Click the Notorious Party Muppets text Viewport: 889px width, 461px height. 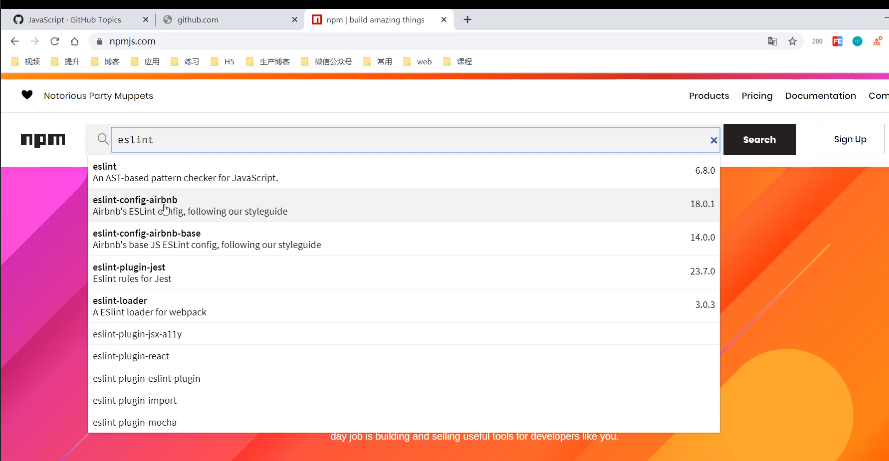[x=99, y=96]
